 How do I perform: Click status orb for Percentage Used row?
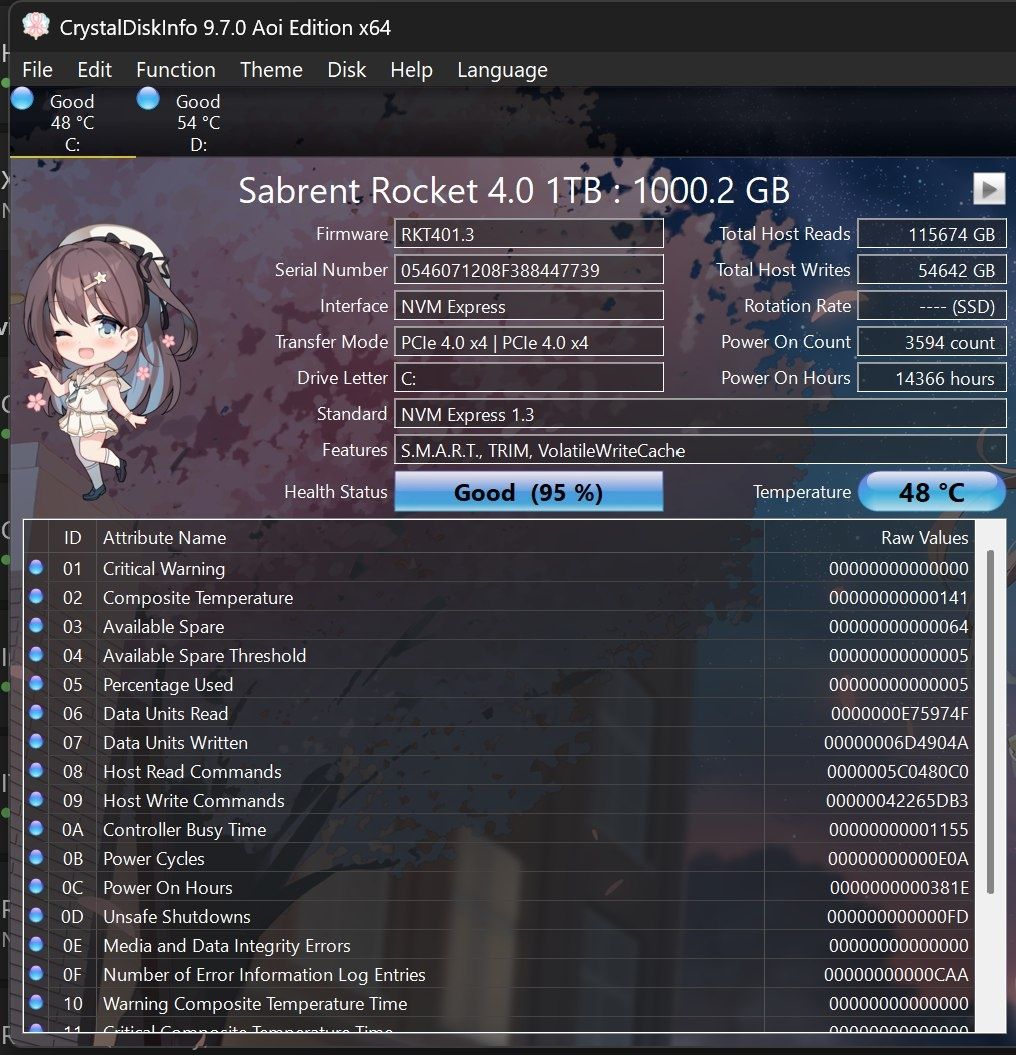click(x=36, y=683)
